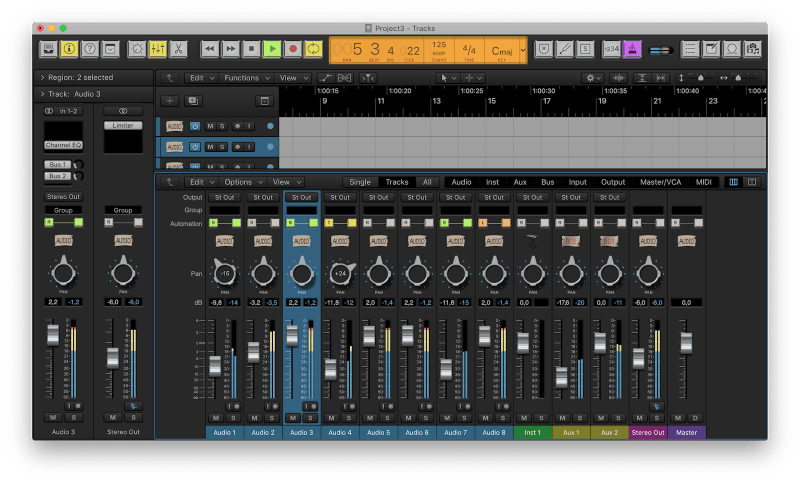Screen dimensions: 800x483
Task: Add new track with plus button
Action: tap(169, 101)
